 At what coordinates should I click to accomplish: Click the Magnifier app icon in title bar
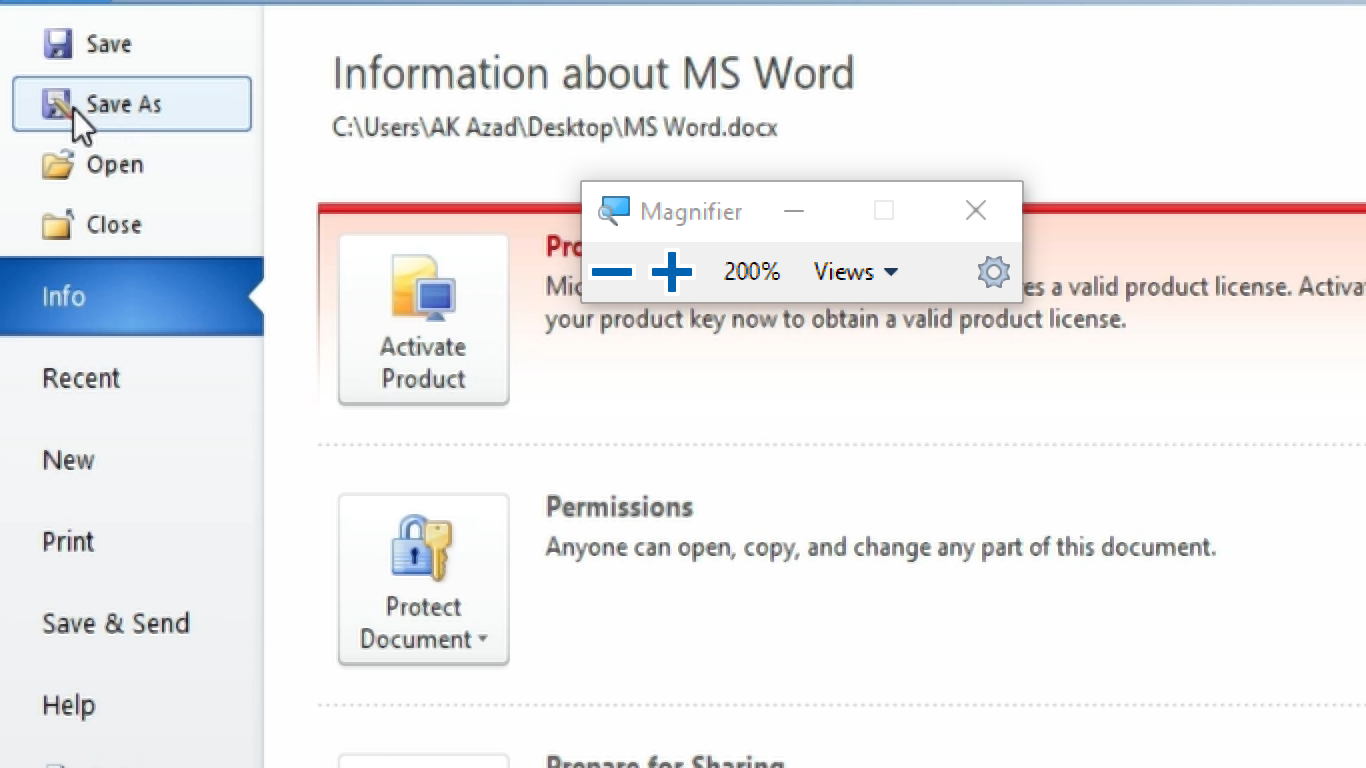coord(613,211)
